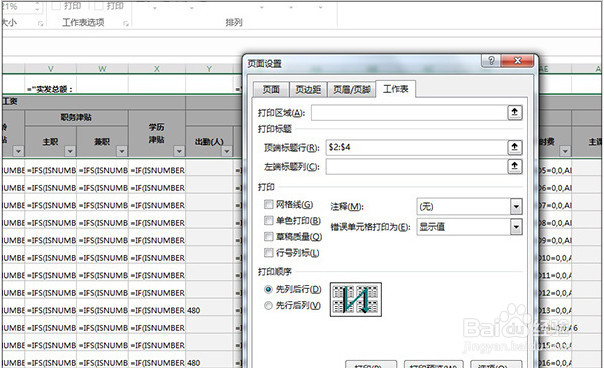Click the 打印区域 input field
Viewport: 604px width, 368px height.
pyautogui.click(x=409, y=113)
